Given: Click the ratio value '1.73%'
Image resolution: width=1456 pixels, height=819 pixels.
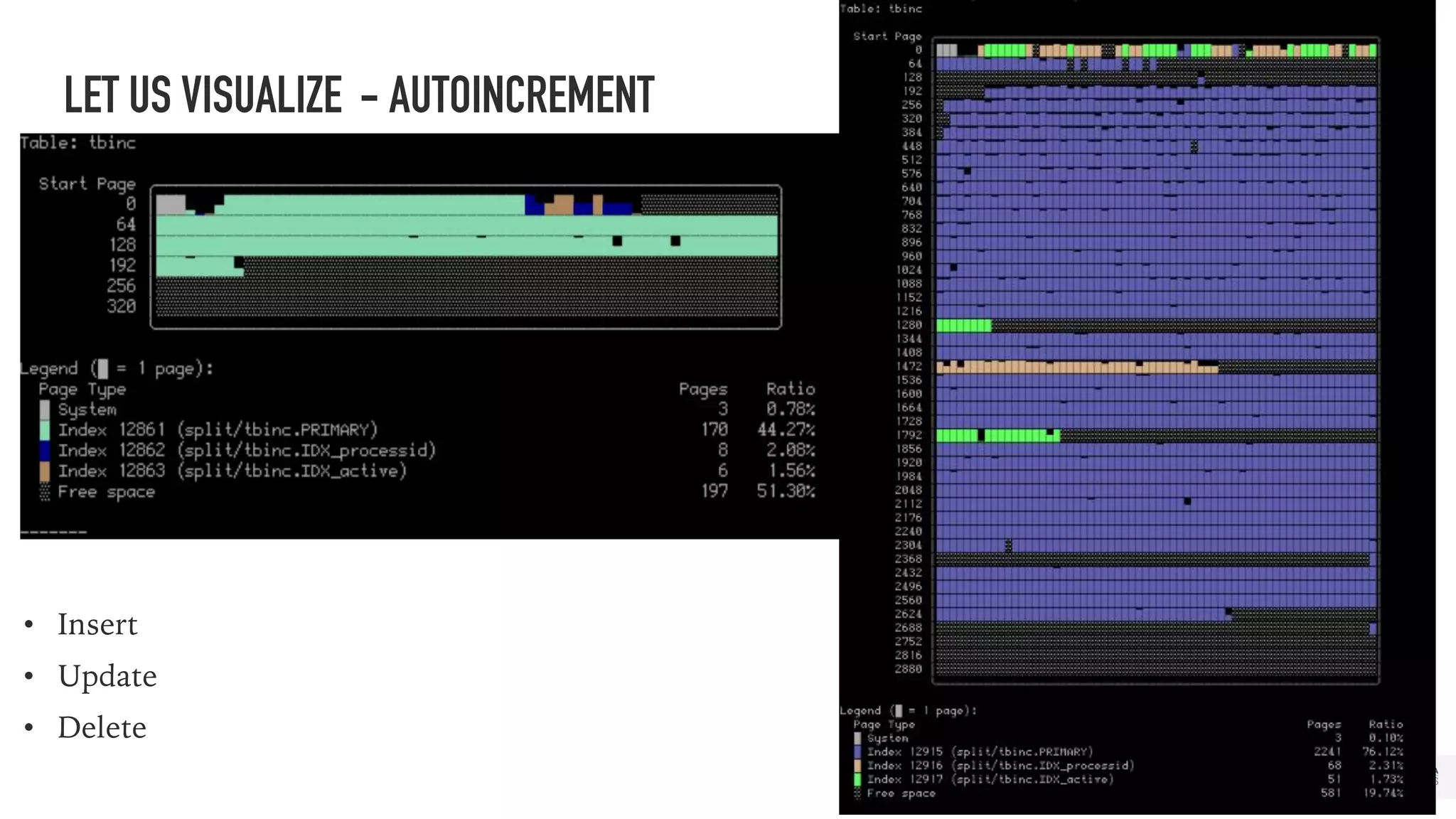Looking at the screenshot, I should 1387,779.
